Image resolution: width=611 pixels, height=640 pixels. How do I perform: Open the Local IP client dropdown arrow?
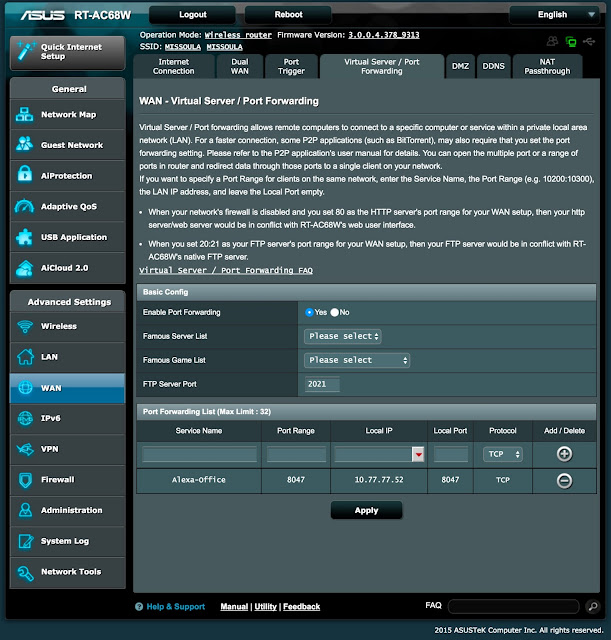click(x=418, y=454)
